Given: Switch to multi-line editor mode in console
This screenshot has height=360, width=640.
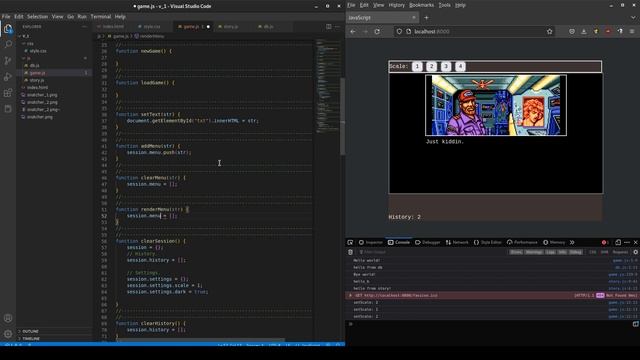Looking at the screenshot, I should pos(636,324).
